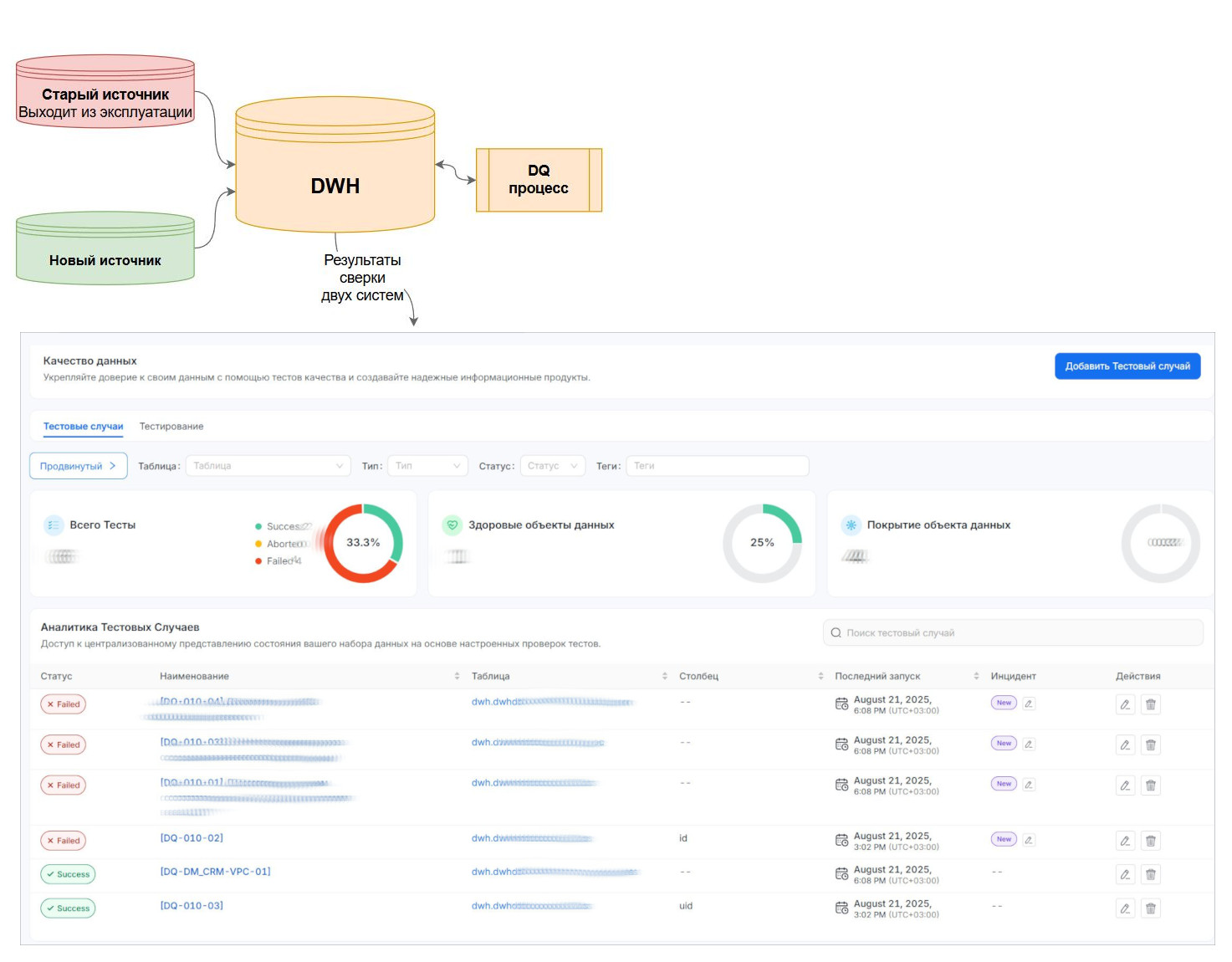1232x962 pixels.
Task: Select the Новый источник cylinder in the diagram
Action: [105, 248]
